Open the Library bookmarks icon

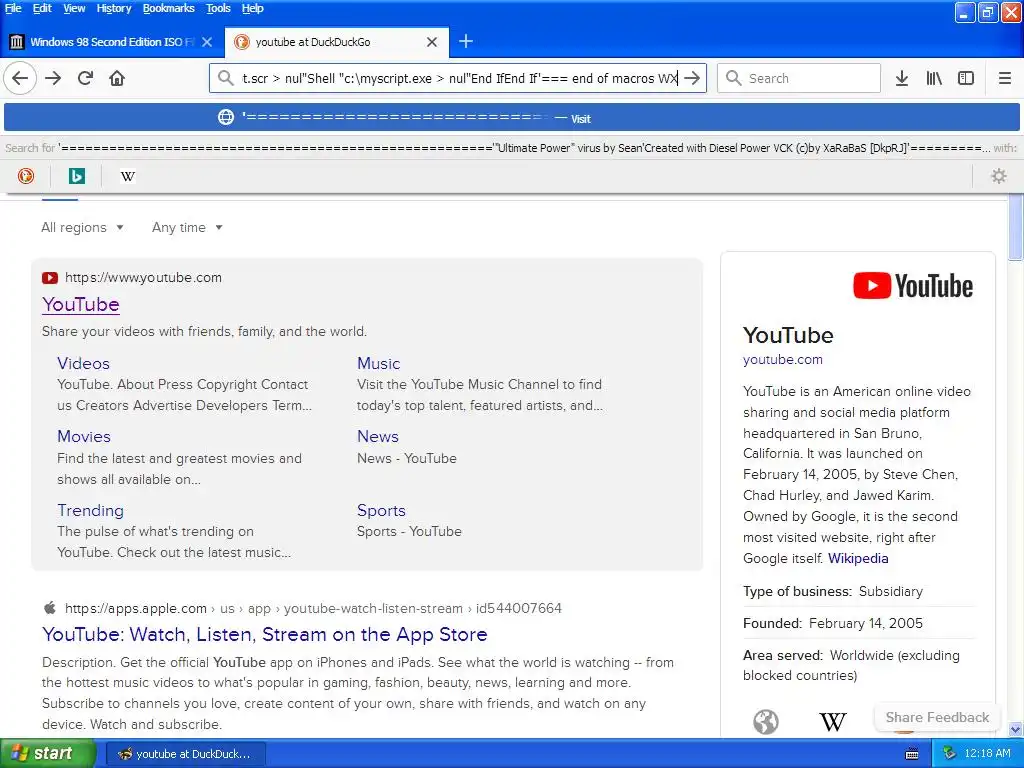coord(934,78)
